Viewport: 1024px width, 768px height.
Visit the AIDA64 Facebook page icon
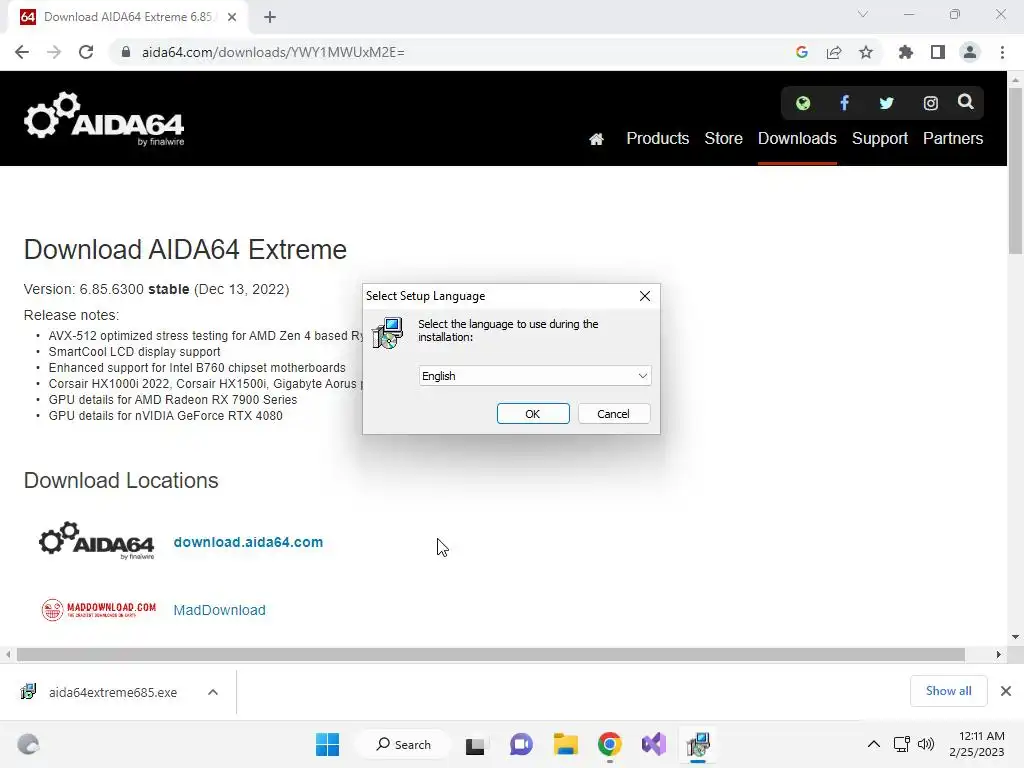(x=844, y=103)
